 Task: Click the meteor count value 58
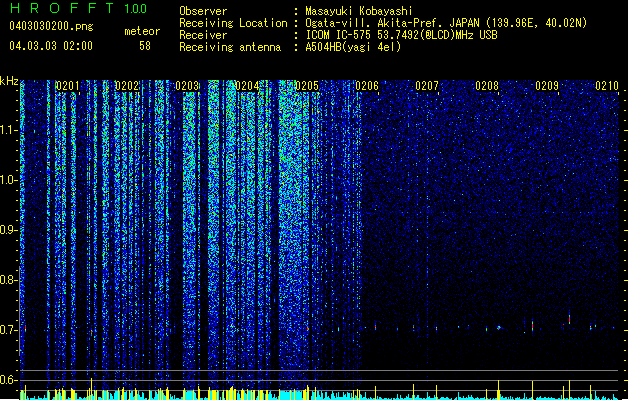pos(145,46)
